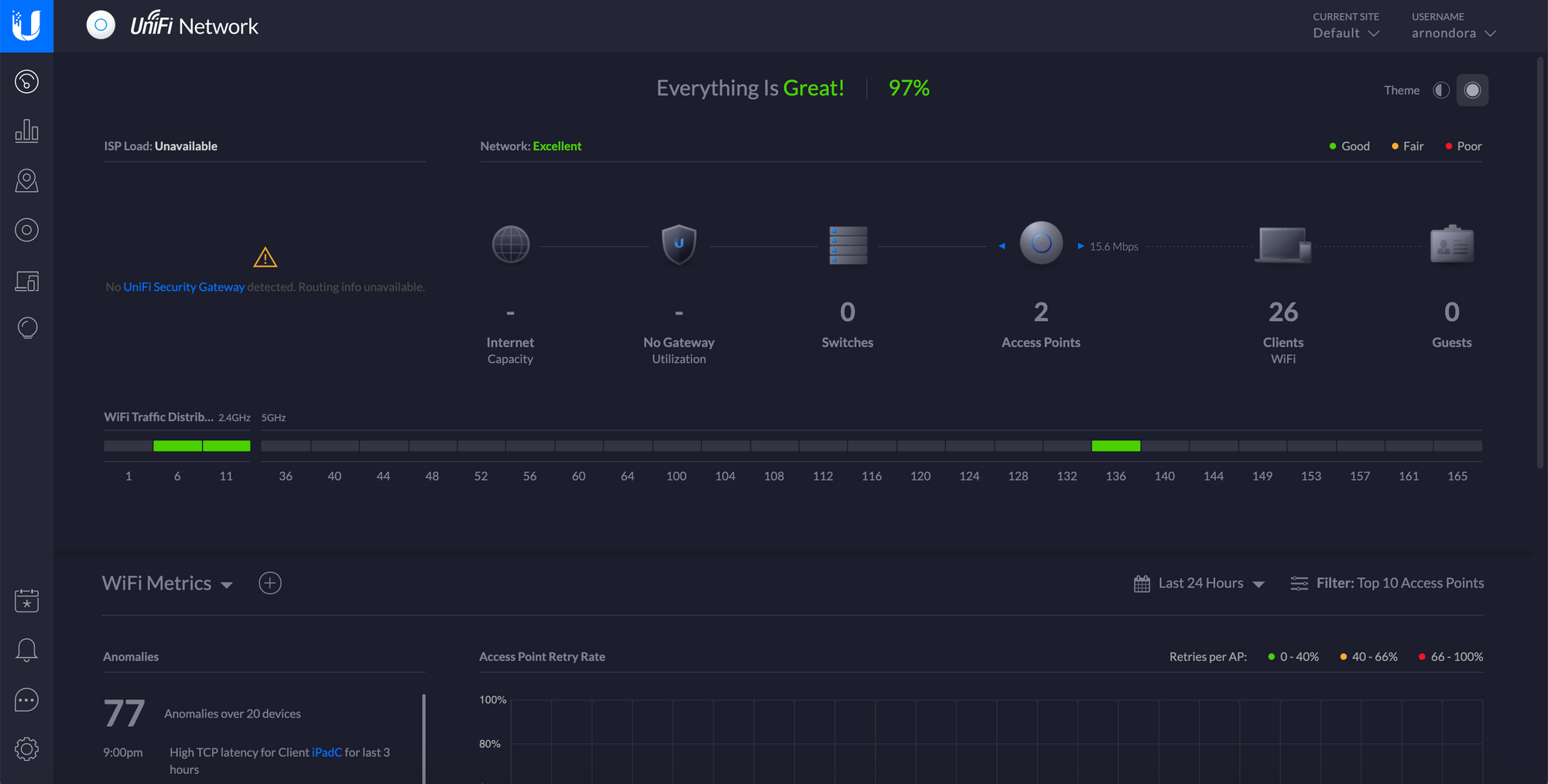Click the anomalies list scrollbar
This screenshot has width=1548, height=784.
point(424,738)
